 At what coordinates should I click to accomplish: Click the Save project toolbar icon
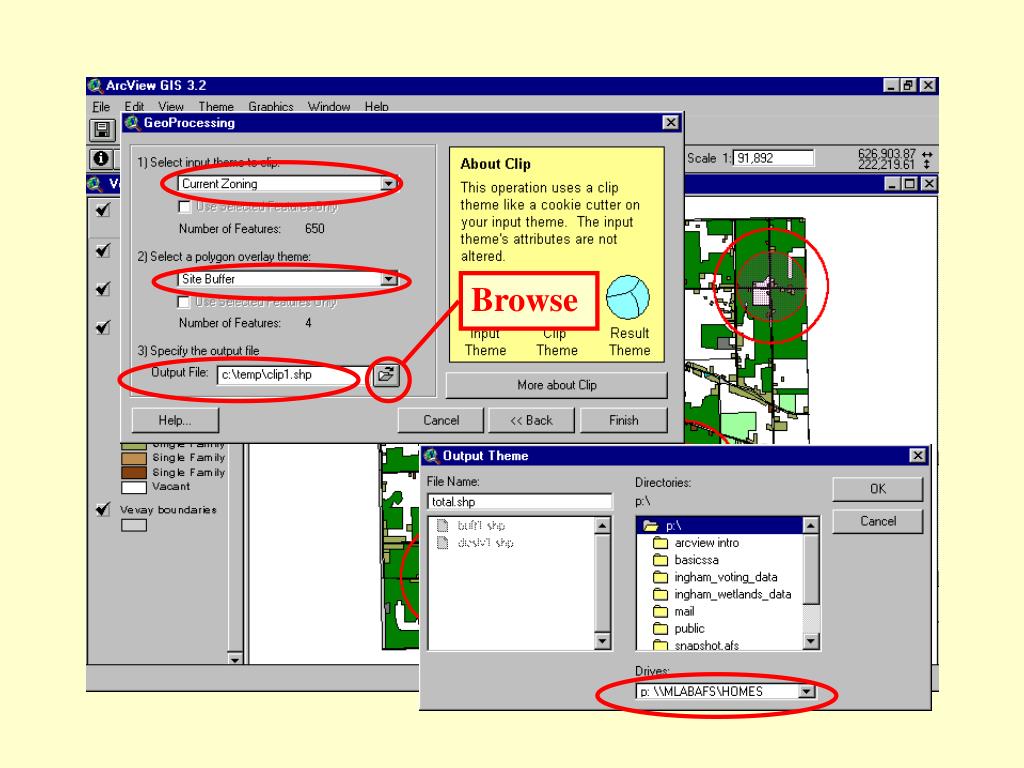(x=101, y=130)
